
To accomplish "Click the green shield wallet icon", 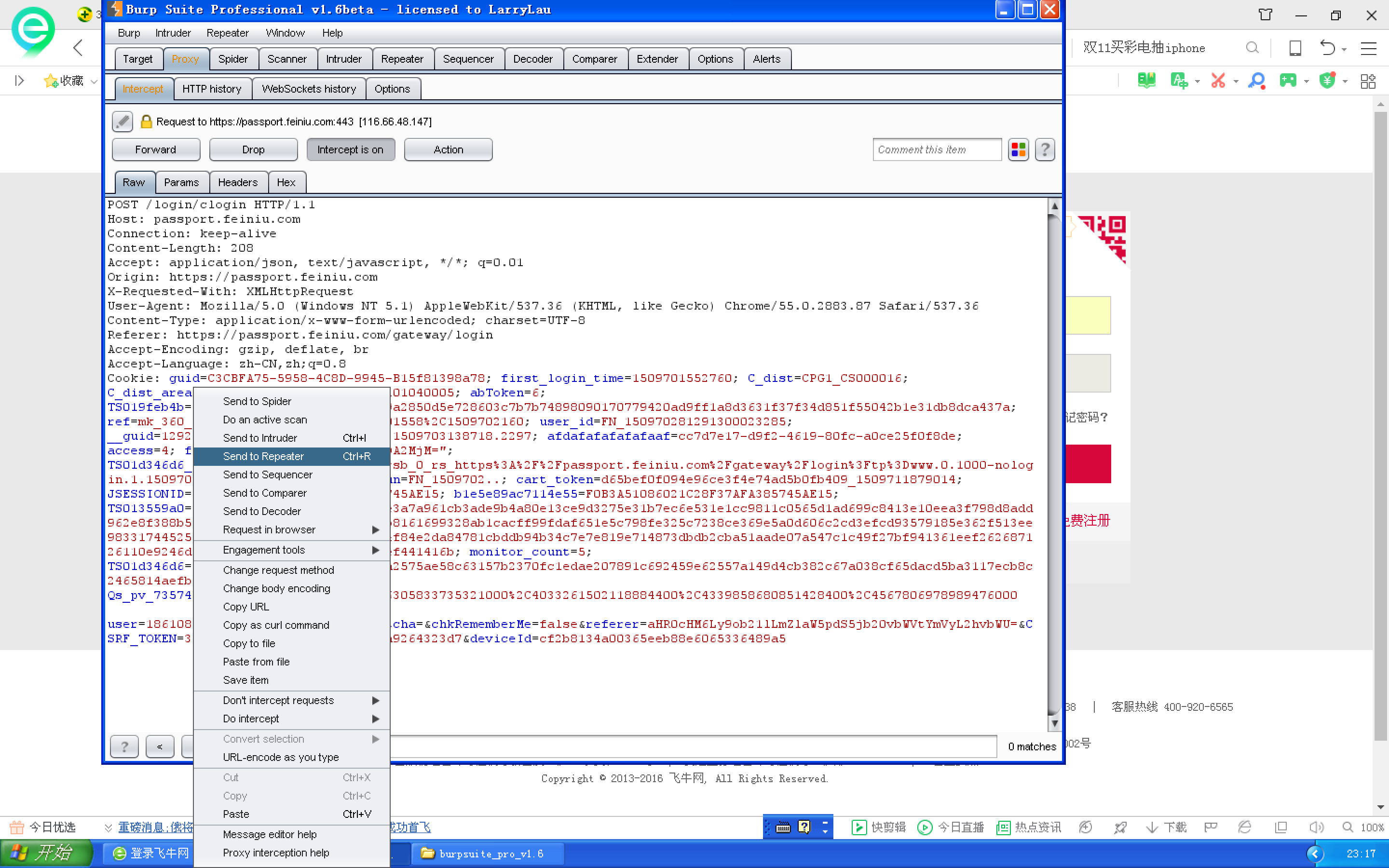I will (1328, 81).
